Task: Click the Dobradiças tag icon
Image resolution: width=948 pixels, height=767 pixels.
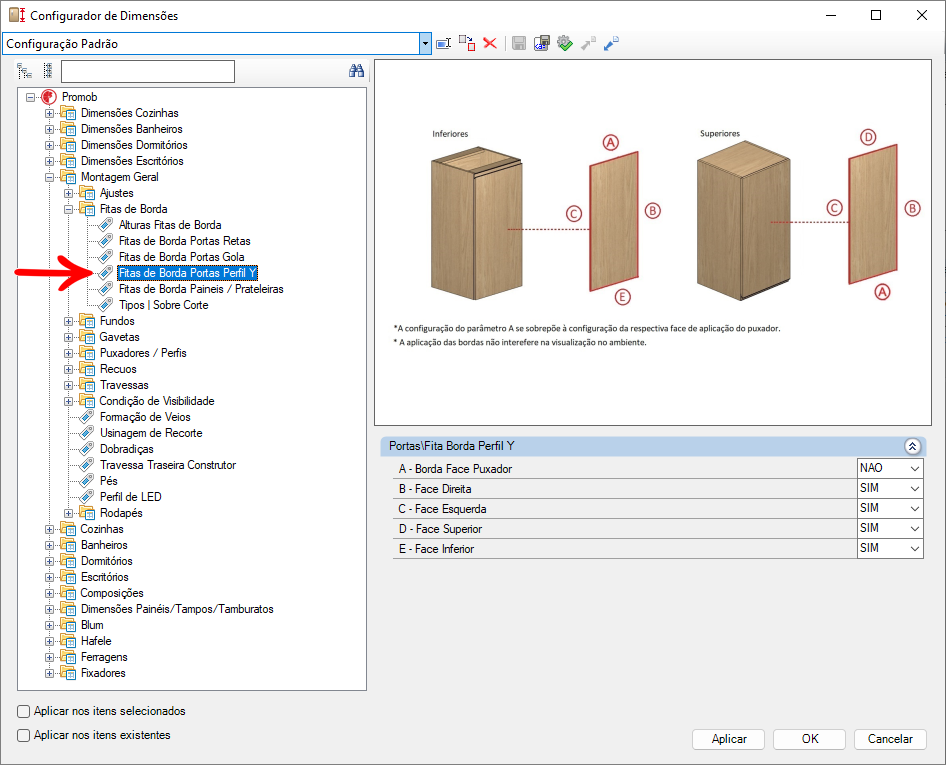Action: pyautogui.click(x=87, y=449)
